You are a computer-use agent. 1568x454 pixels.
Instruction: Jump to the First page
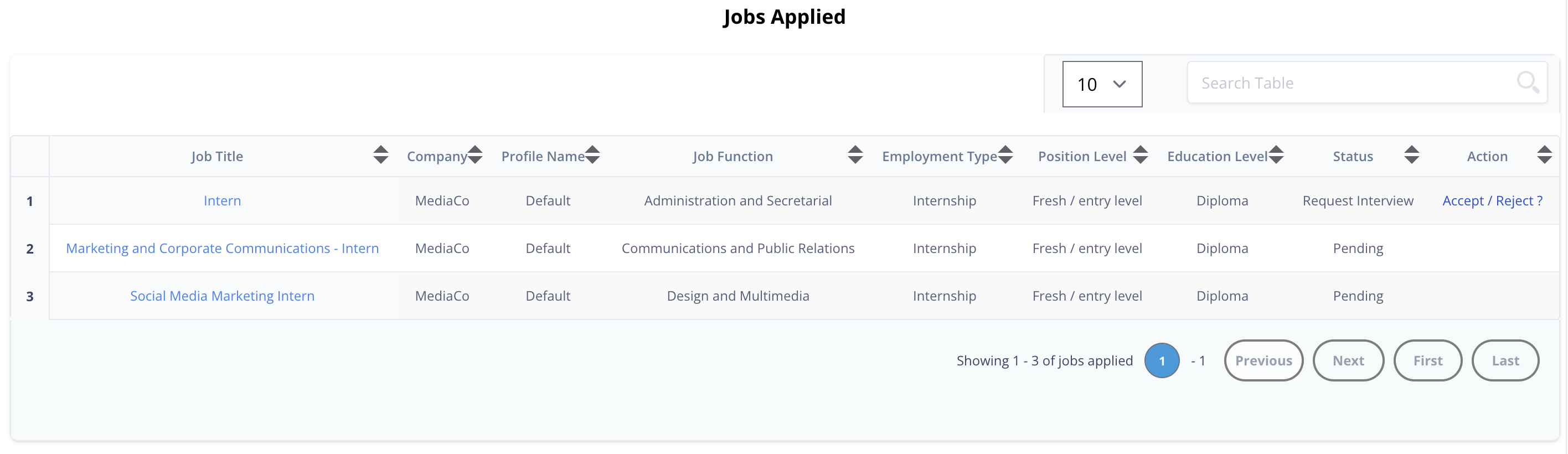1428,361
